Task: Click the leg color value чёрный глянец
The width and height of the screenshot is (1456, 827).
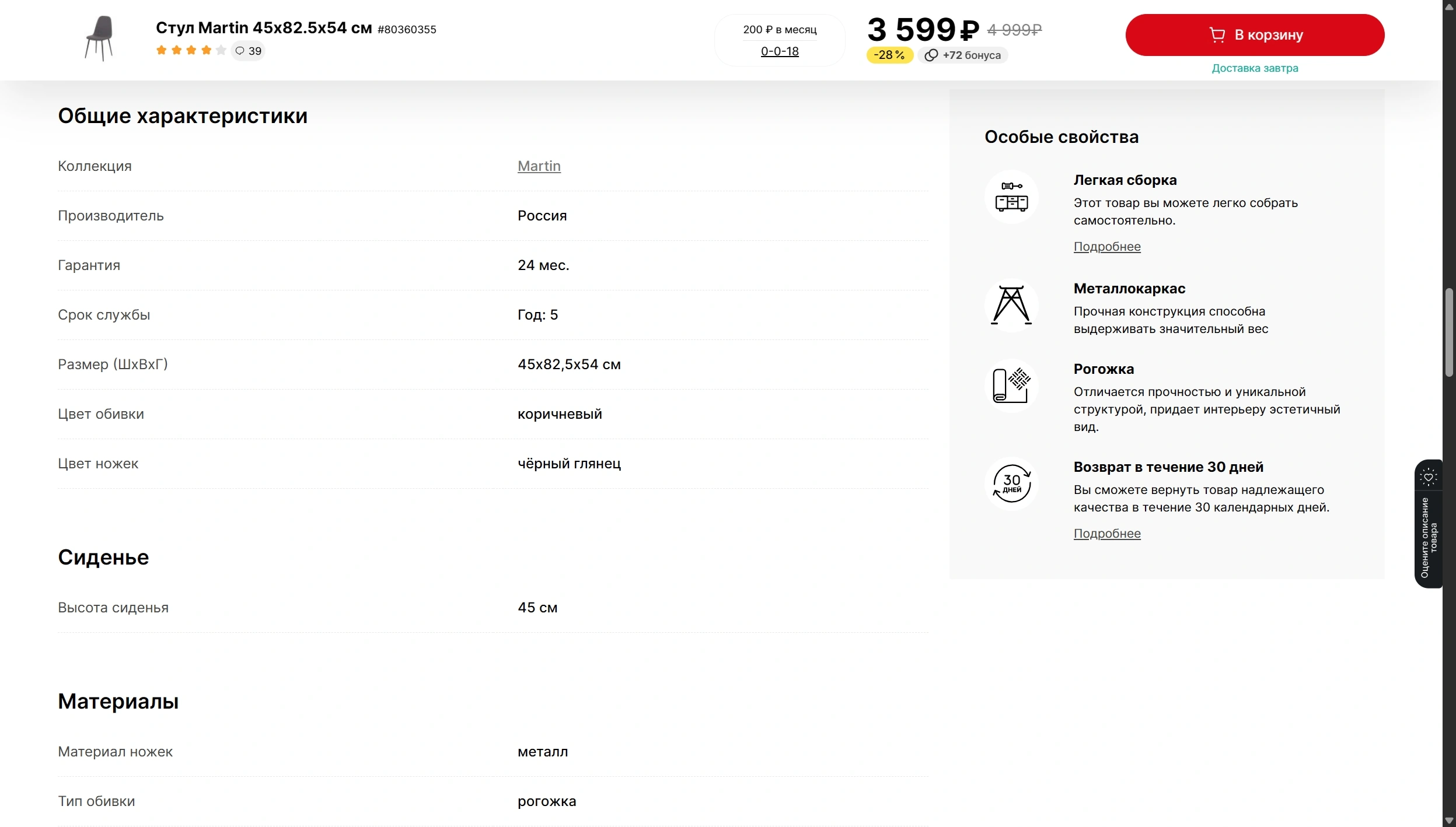Action: 569,464
